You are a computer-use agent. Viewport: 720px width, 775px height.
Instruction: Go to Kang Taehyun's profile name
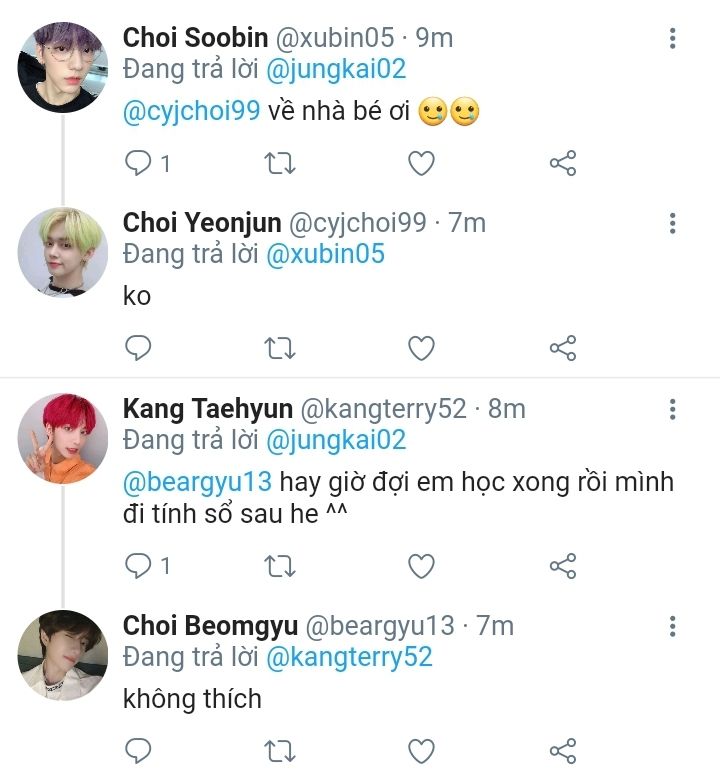[x=208, y=409]
